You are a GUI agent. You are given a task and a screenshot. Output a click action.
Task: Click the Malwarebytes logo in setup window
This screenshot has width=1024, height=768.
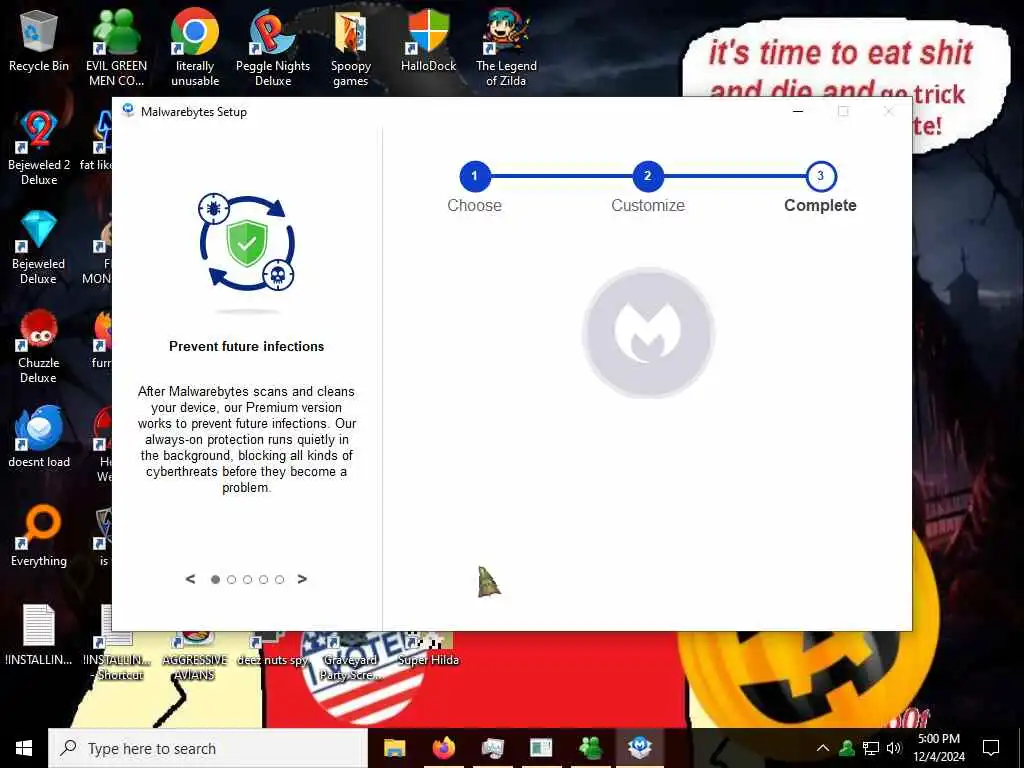pyautogui.click(x=648, y=332)
